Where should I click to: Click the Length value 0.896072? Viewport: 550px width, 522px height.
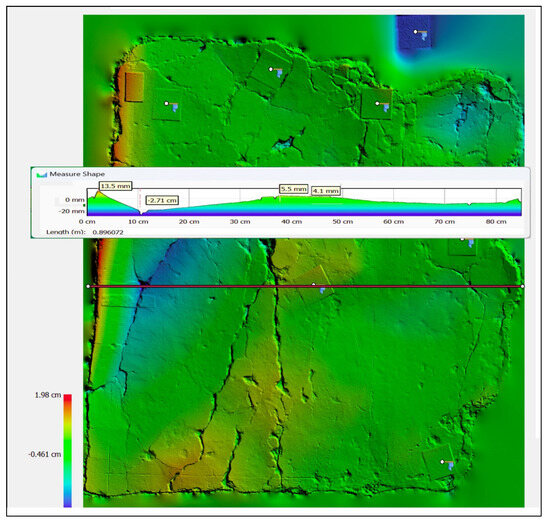tap(108, 232)
